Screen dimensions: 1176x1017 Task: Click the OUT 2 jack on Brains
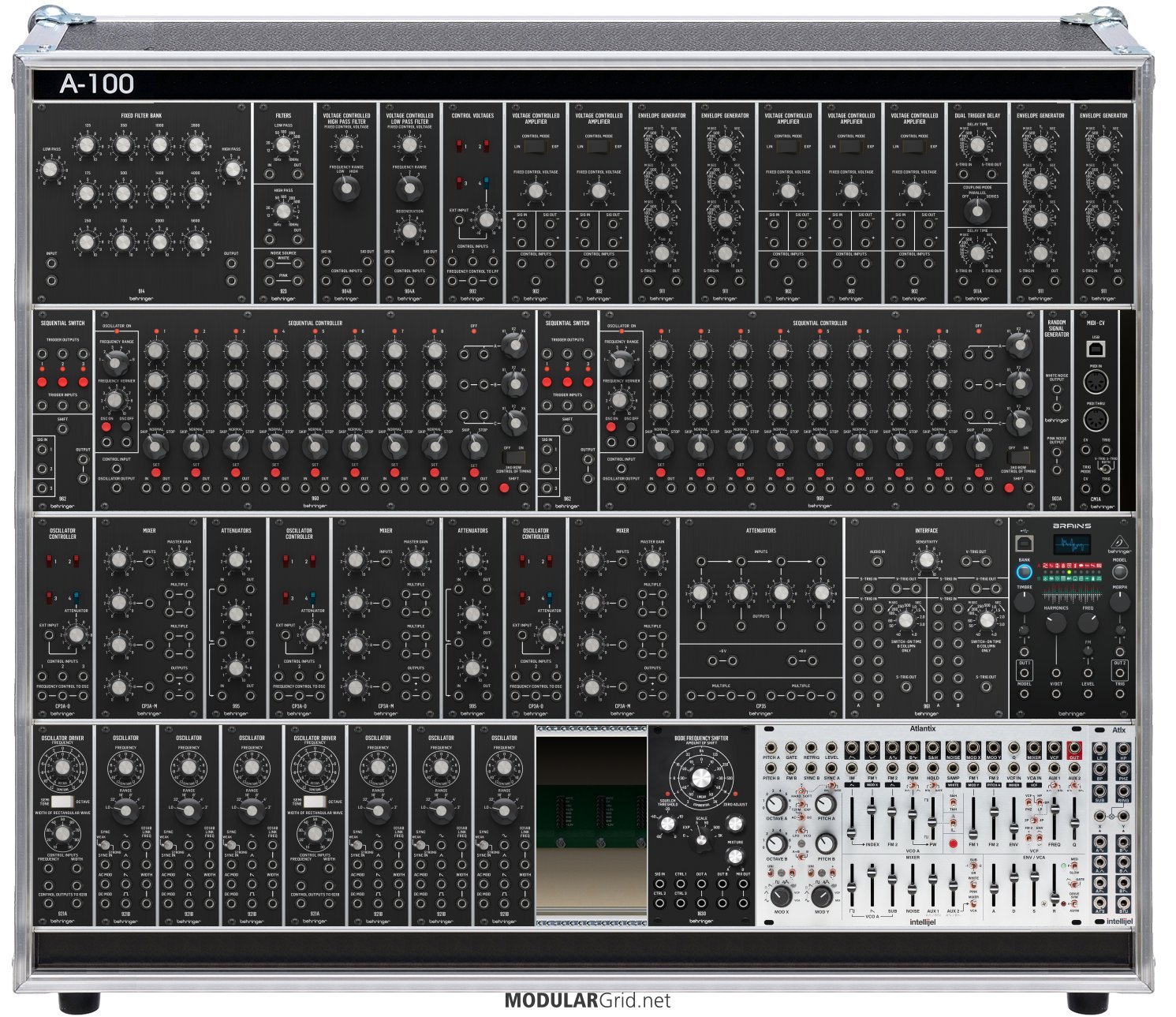click(1119, 673)
